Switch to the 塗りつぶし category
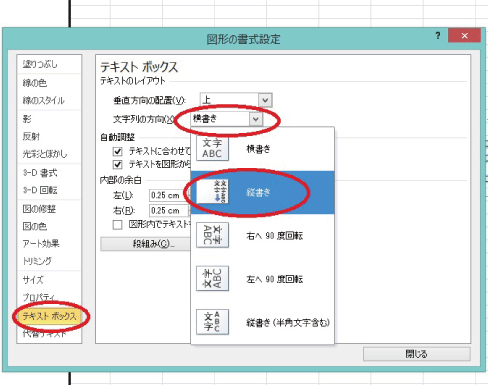This screenshot has height=385, width=488. click(40, 64)
